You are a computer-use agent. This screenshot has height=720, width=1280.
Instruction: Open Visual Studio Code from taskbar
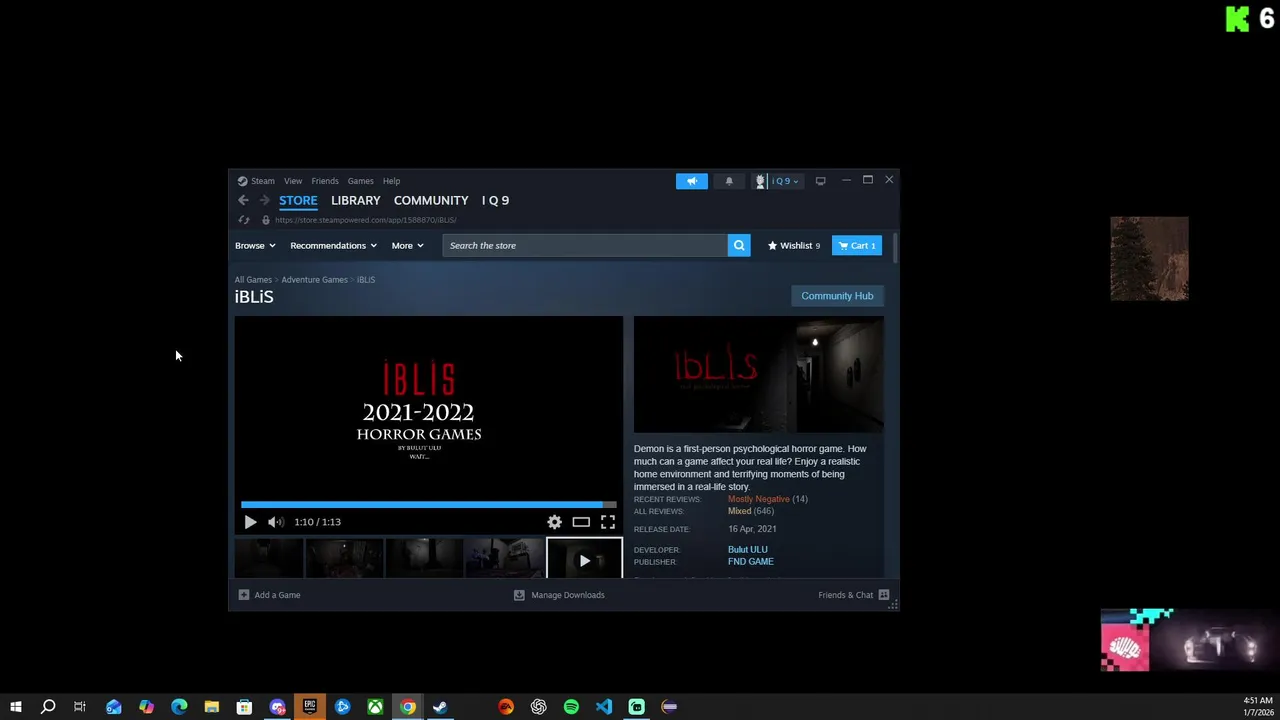604,707
